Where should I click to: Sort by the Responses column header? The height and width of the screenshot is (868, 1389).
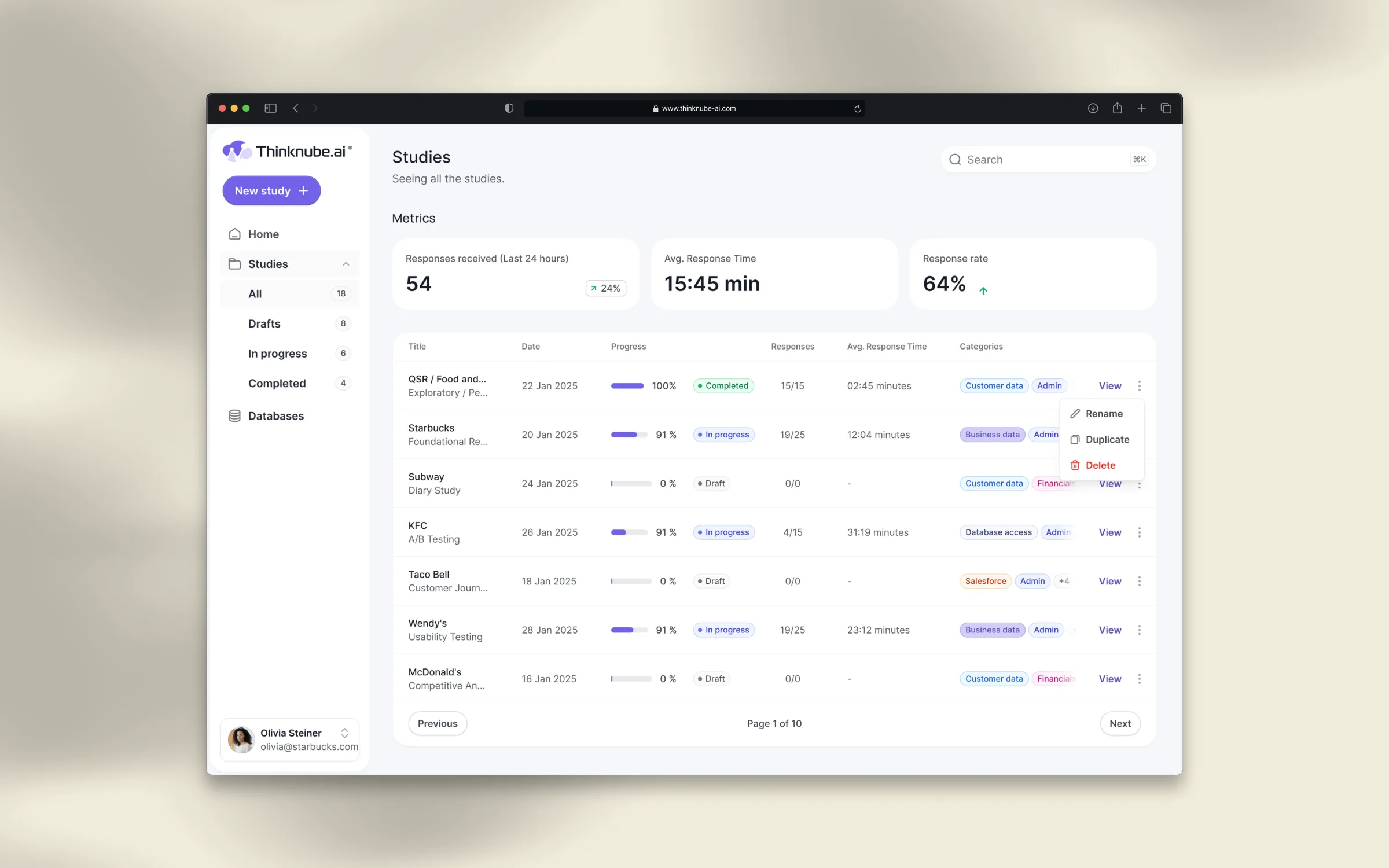pyautogui.click(x=792, y=347)
